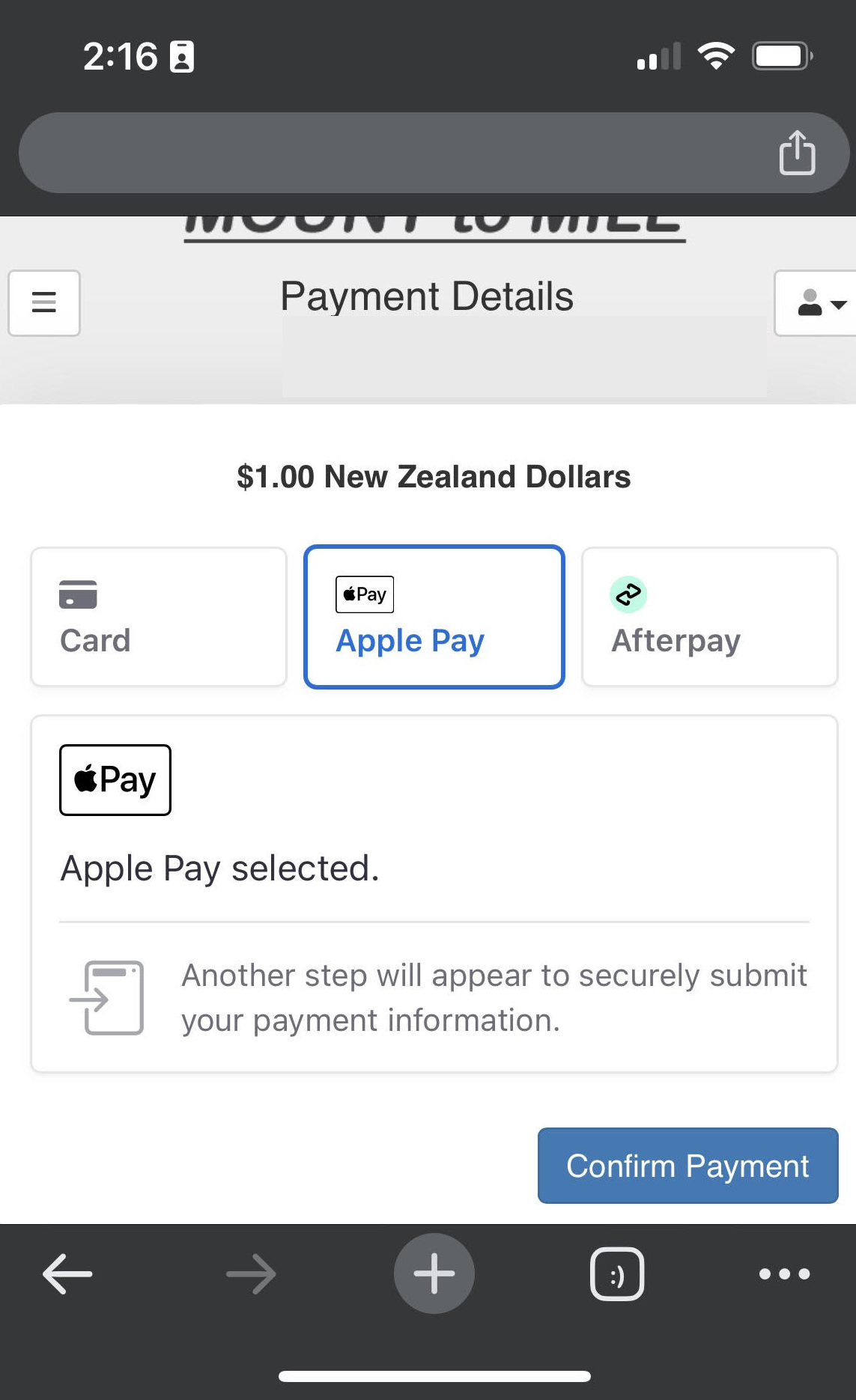The height and width of the screenshot is (1400, 856).
Task: Select the Card payment option
Action: click(x=159, y=617)
